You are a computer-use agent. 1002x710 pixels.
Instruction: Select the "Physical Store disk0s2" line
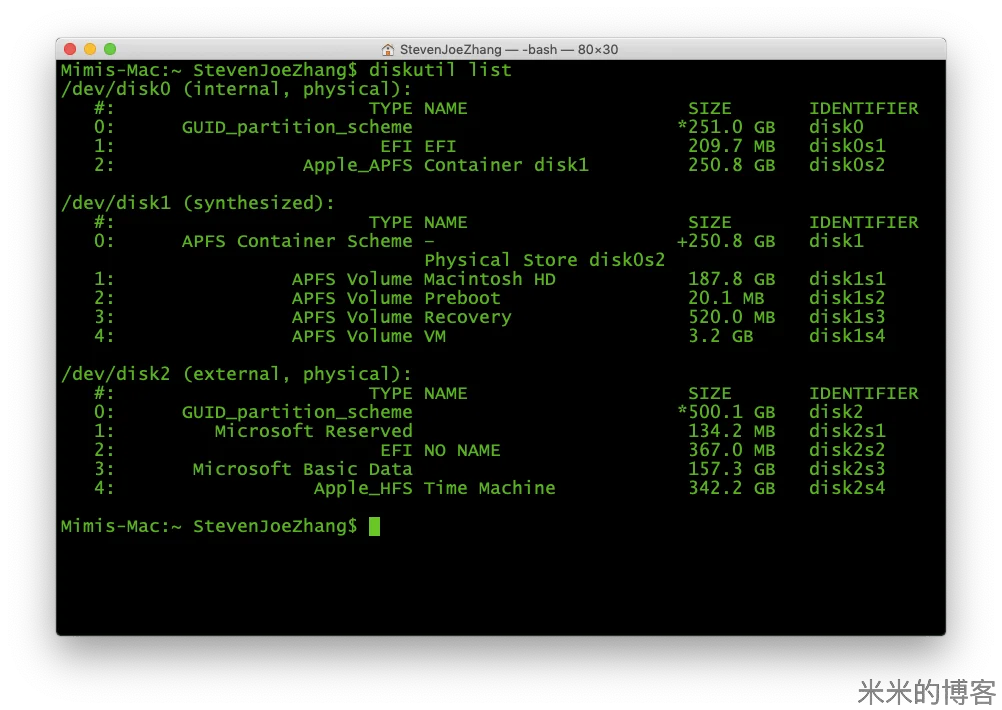pyautogui.click(x=544, y=259)
